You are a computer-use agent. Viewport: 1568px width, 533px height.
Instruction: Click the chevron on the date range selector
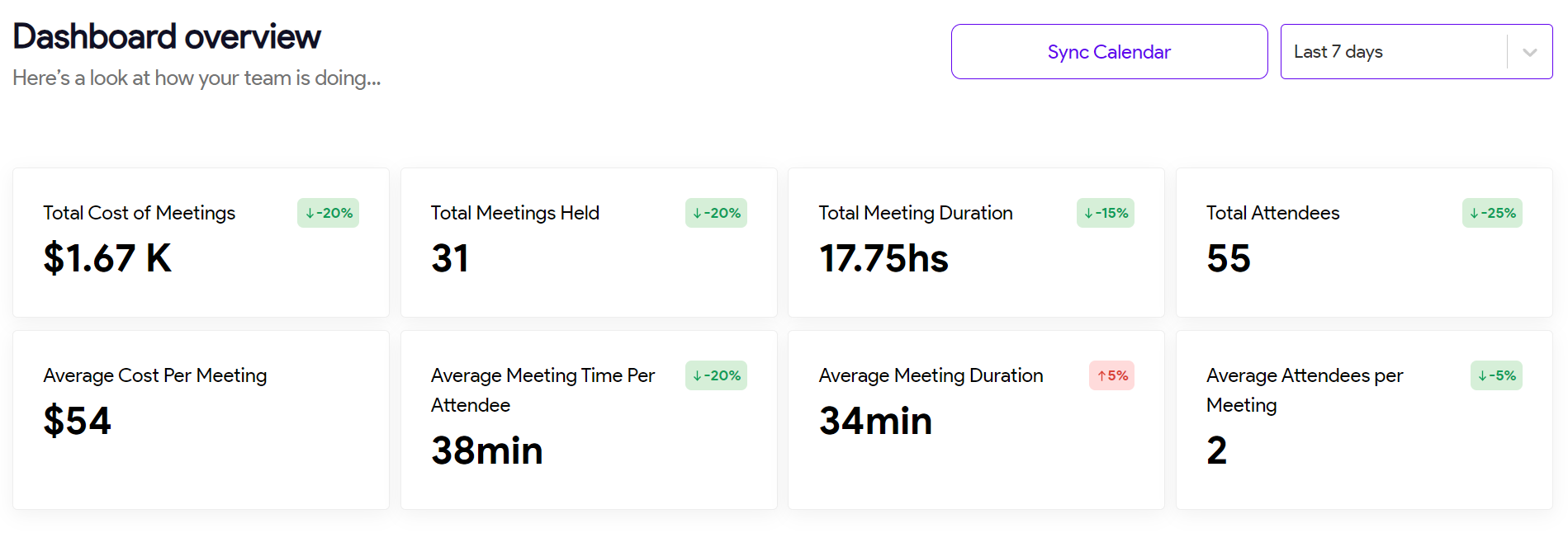click(x=1529, y=51)
